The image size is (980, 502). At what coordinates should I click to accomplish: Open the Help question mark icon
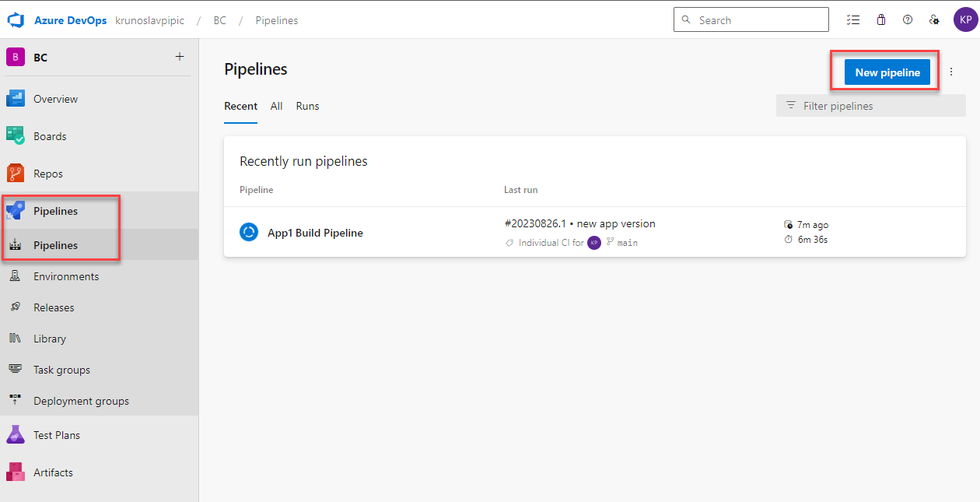[x=908, y=20]
